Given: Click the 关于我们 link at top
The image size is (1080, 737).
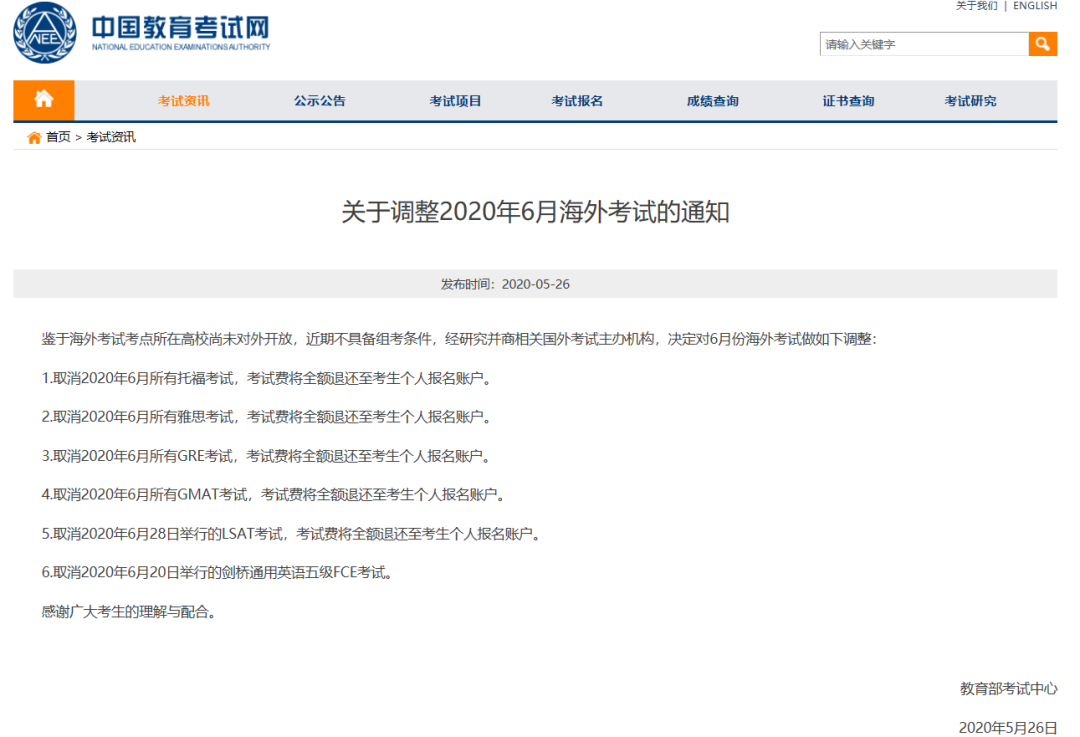Looking at the screenshot, I should pyautogui.click(x=976, y=6).
